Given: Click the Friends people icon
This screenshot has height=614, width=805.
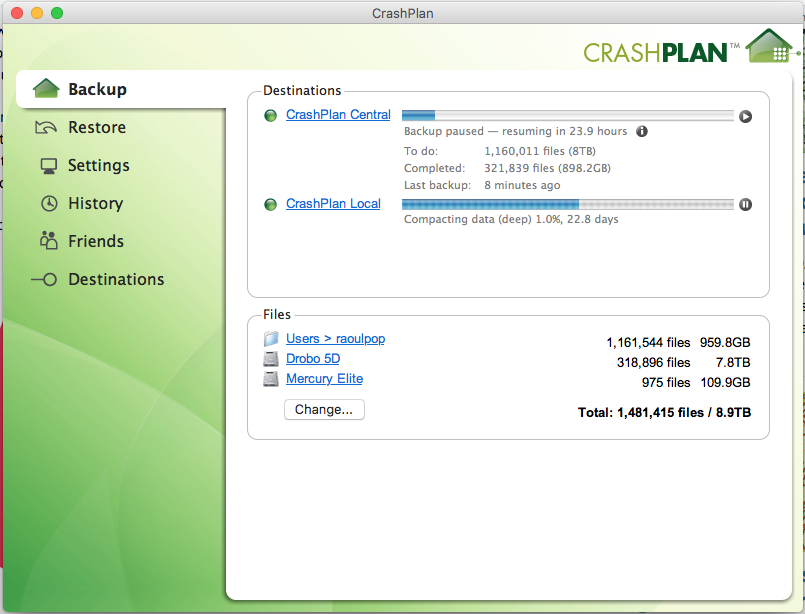Looking at the screenshot, I should 48,241.
